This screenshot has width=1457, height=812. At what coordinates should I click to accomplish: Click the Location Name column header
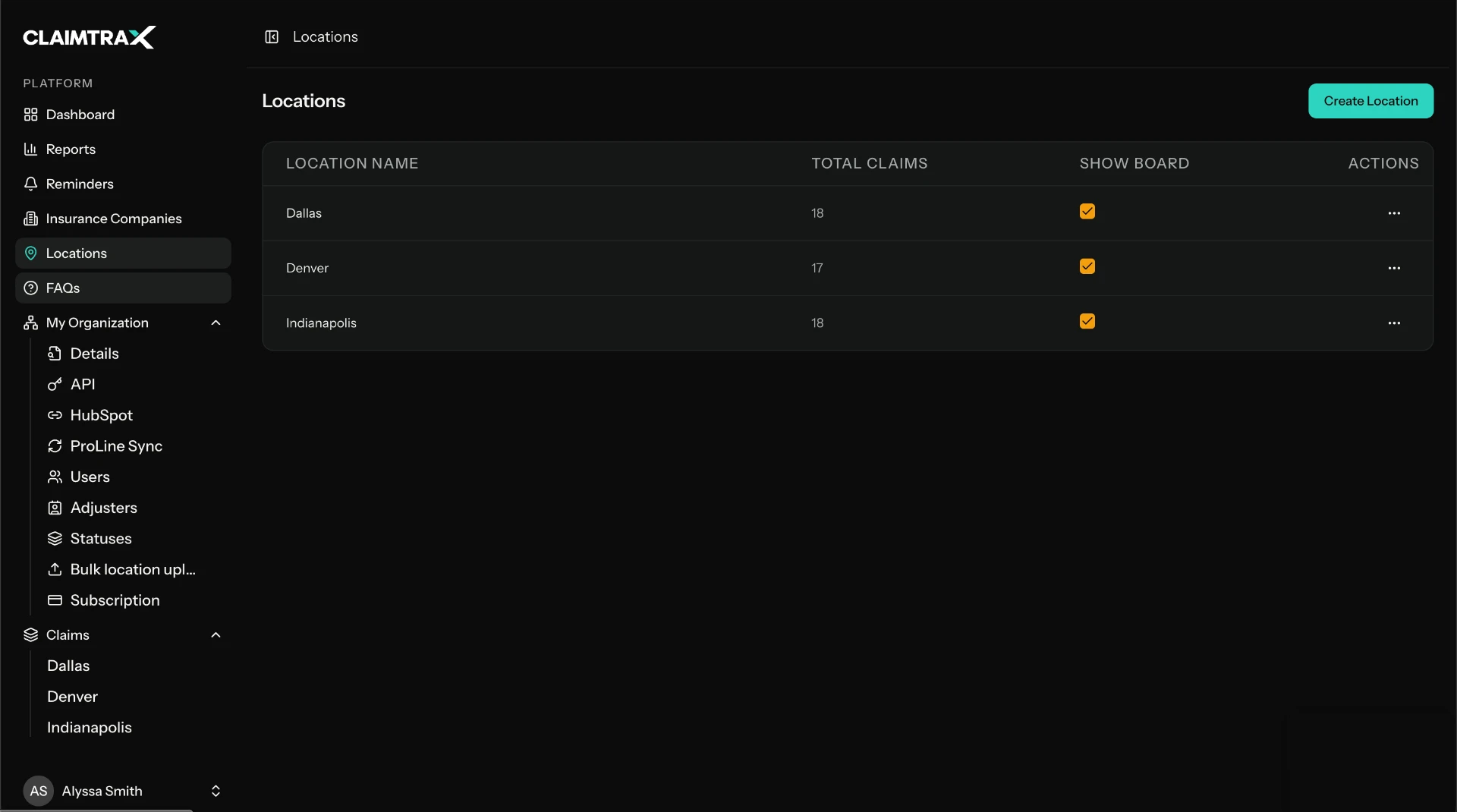tap(352, 163)
